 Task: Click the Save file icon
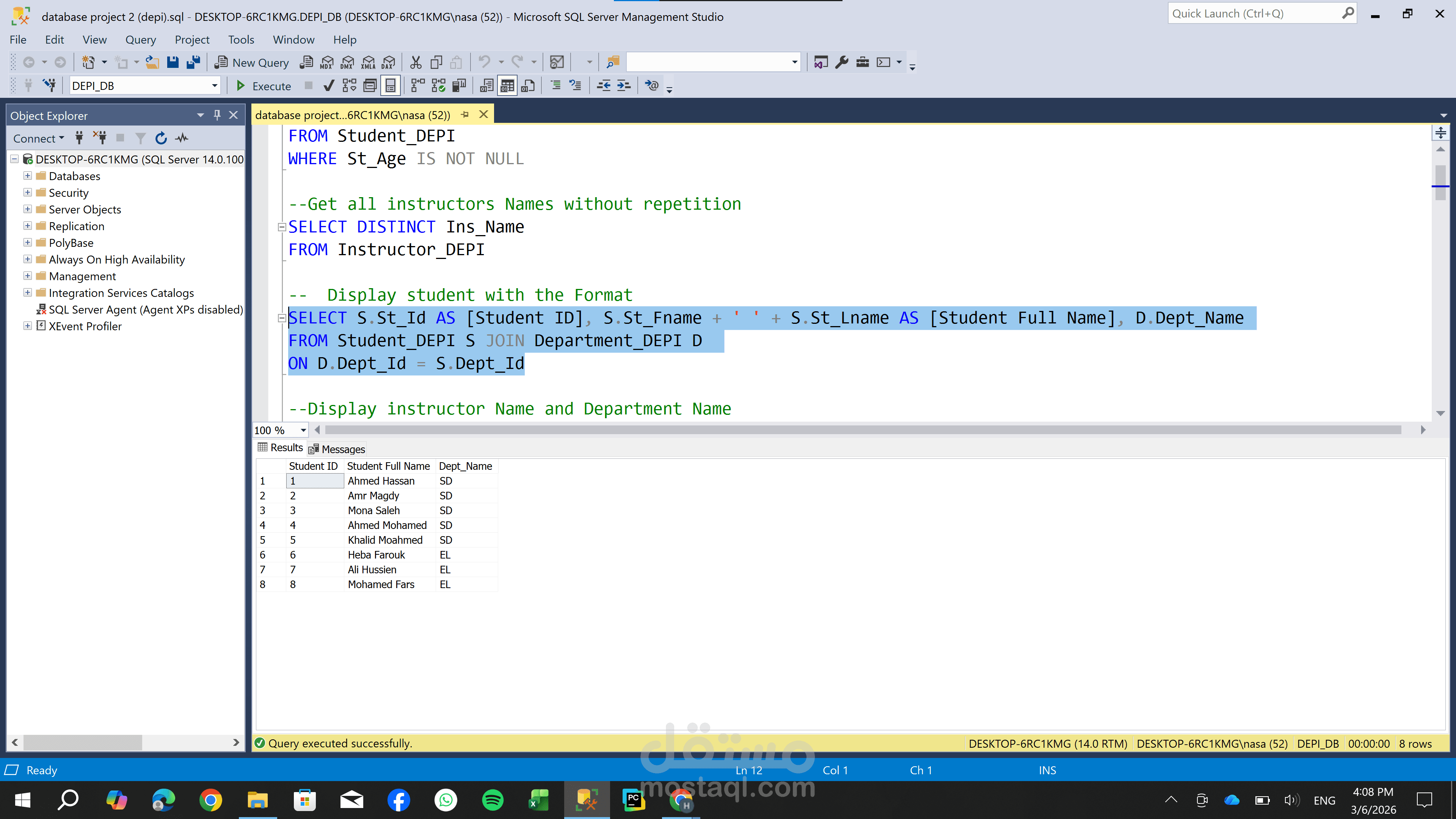pos(173,62)
